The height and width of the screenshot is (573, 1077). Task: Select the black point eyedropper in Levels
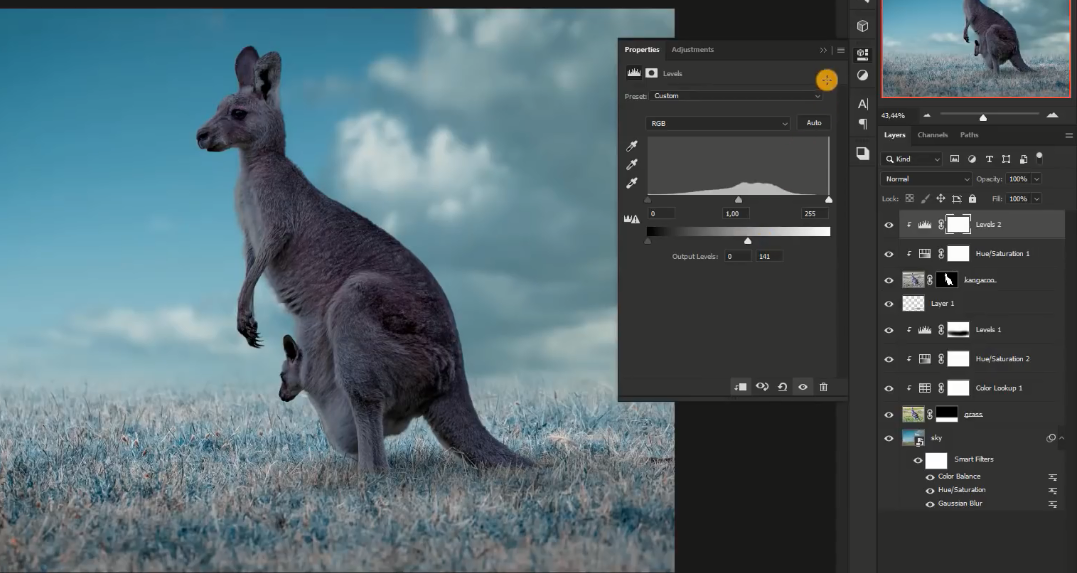631,147
